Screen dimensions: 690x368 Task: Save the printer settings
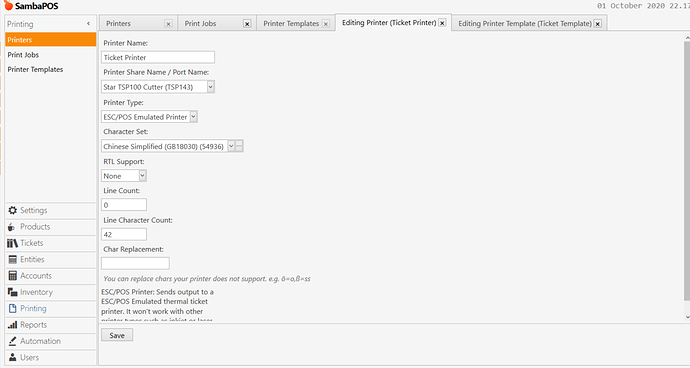tap(117, 335)
